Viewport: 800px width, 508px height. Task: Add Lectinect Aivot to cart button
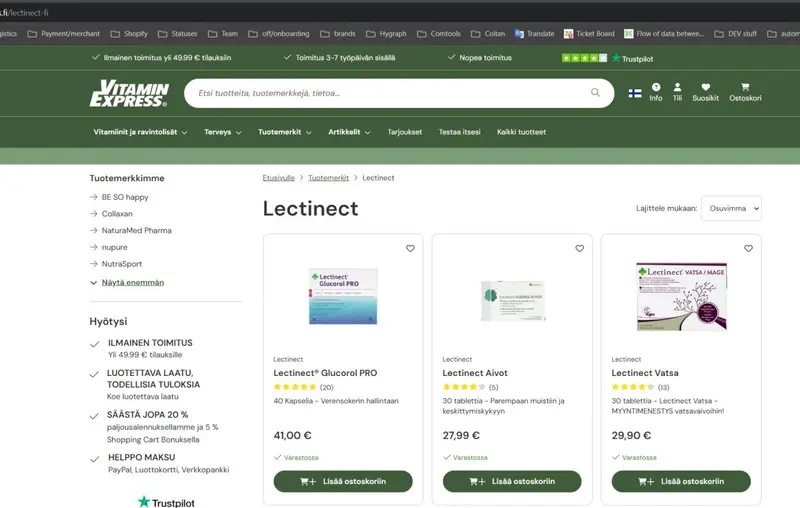pos(512,481)
